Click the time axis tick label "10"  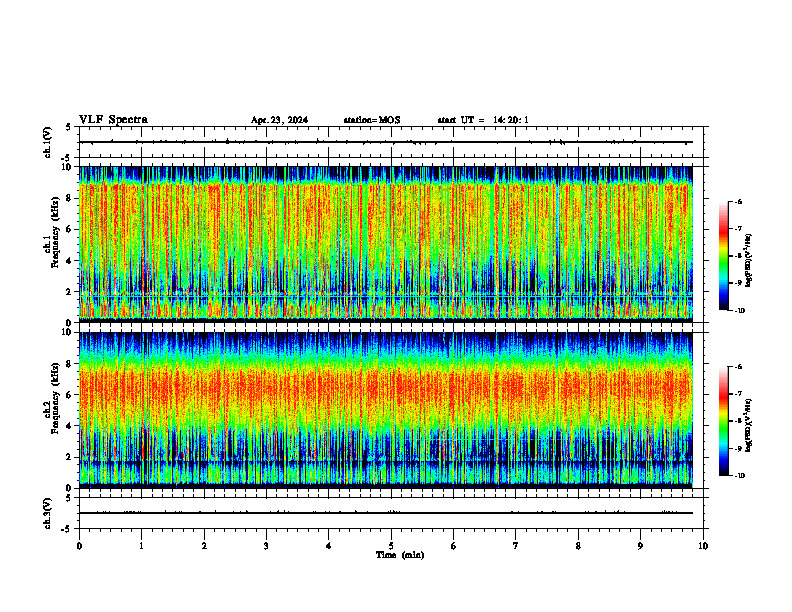pos(703,546)
